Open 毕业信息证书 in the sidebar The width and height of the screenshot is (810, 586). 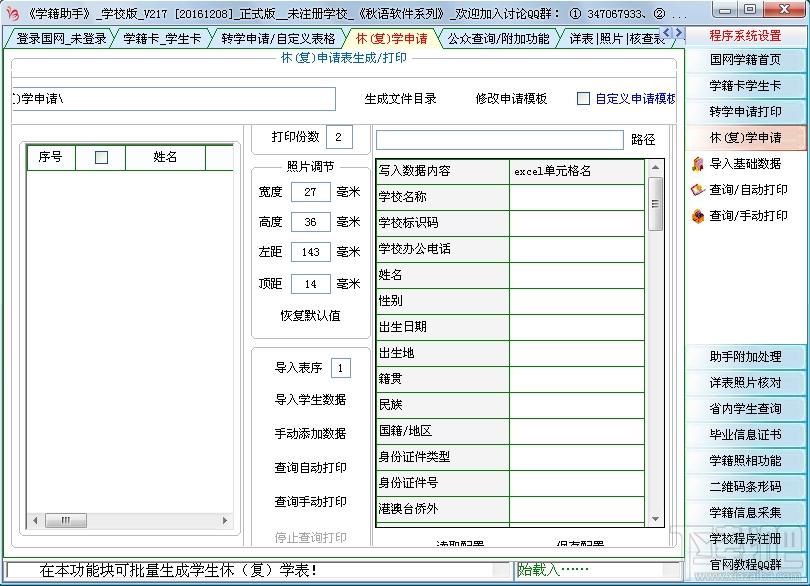(x=745, y=435)
